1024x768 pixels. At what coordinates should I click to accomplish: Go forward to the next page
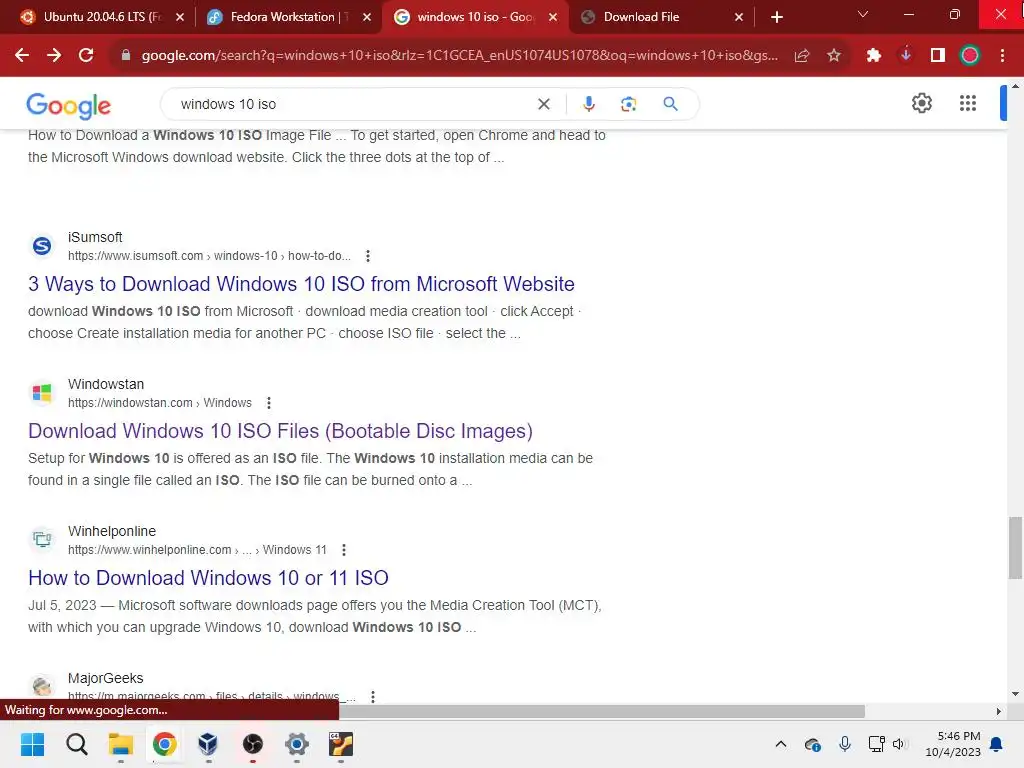(x=54, y=56)
